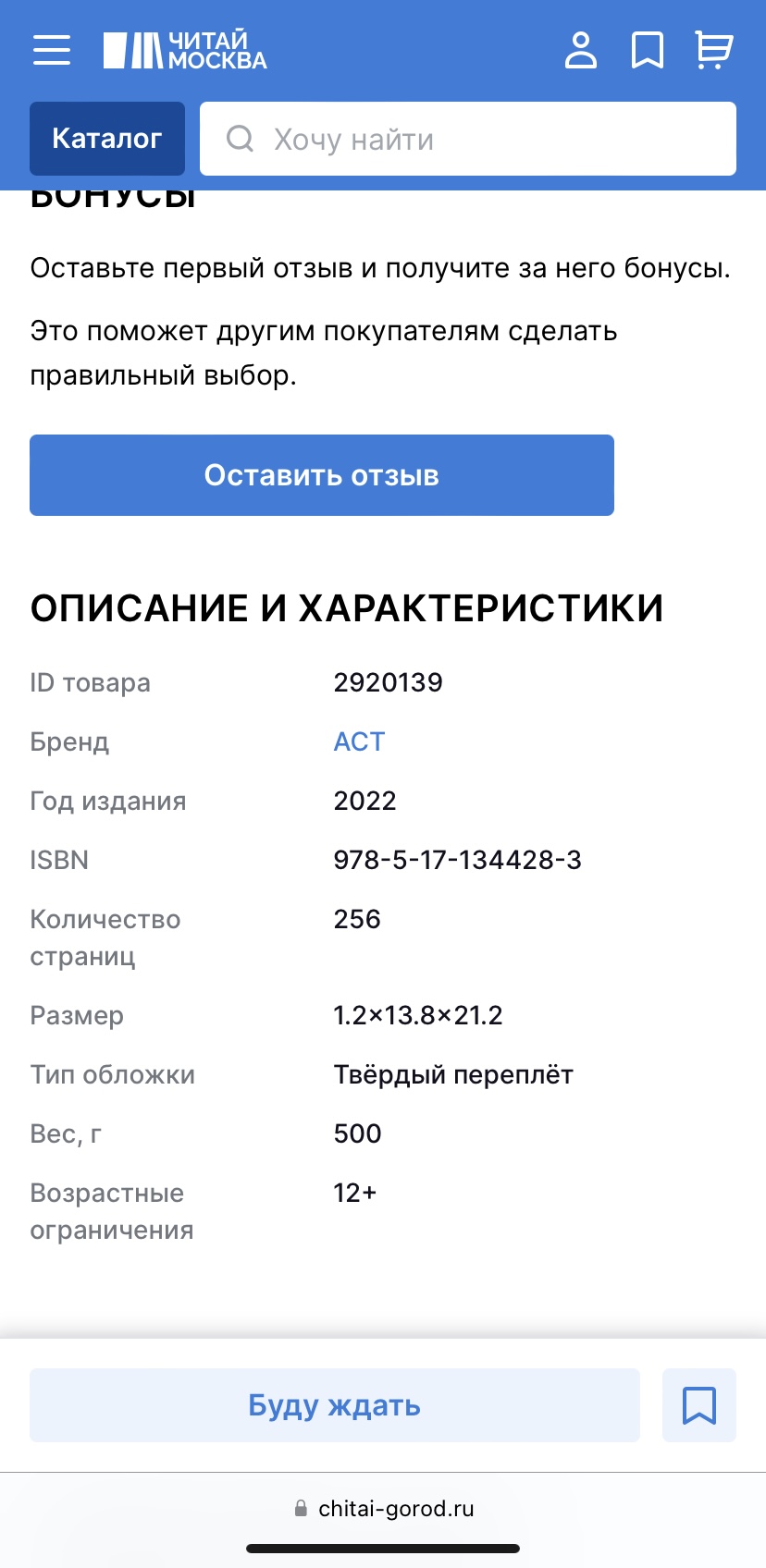Open the hamburger menu
Screen dimensions: 766x1568
(52, 50)
